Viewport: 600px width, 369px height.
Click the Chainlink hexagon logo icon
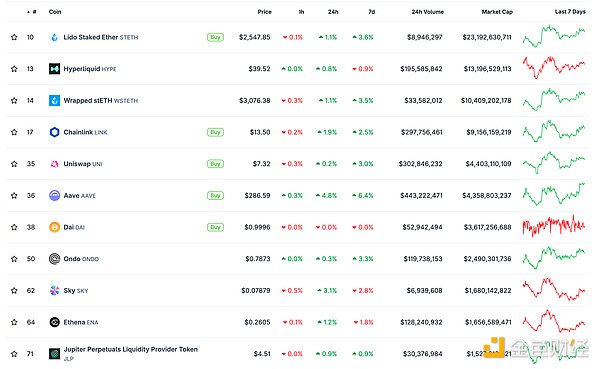[54, 132]
